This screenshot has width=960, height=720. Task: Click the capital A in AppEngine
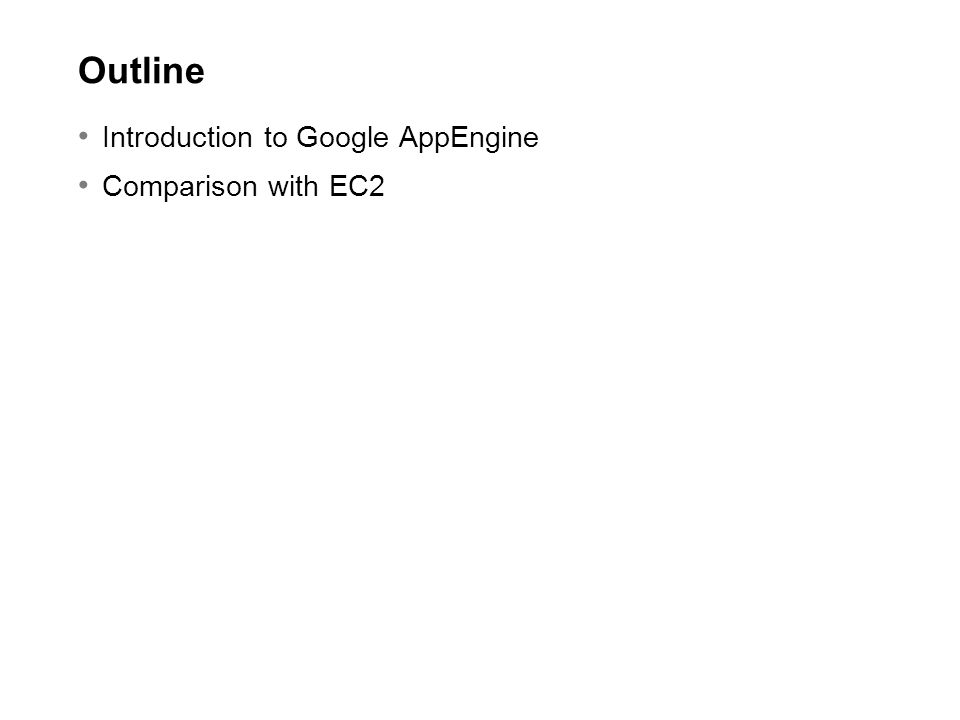(x=409, y=137)
